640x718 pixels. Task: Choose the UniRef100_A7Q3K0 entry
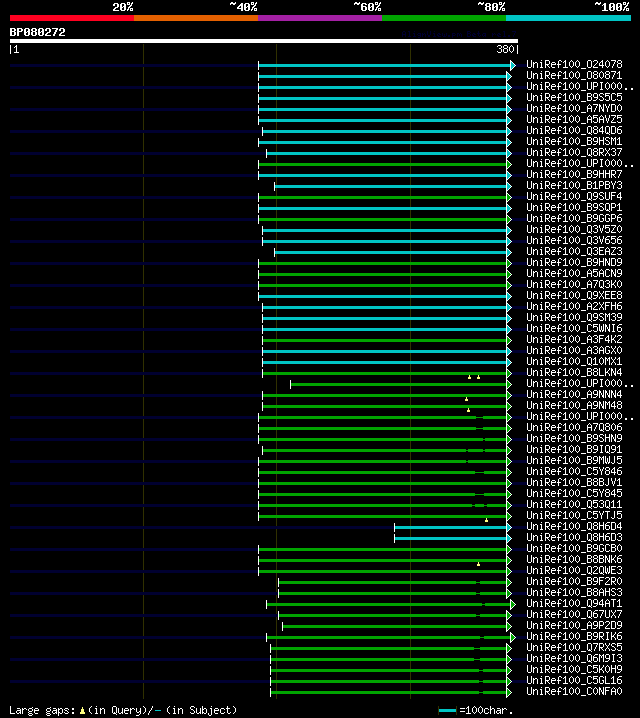click(574, 284)
